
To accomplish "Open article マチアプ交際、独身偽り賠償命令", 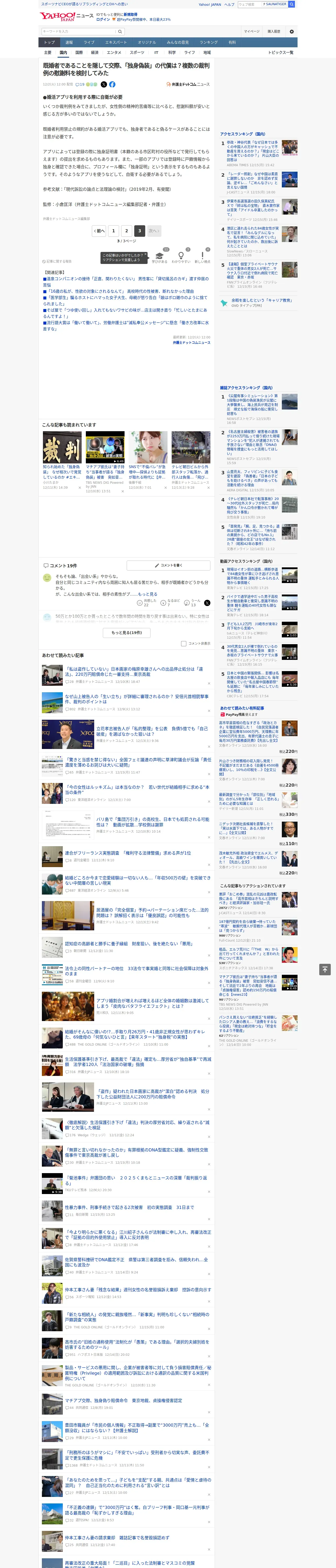I will 124,1400.
